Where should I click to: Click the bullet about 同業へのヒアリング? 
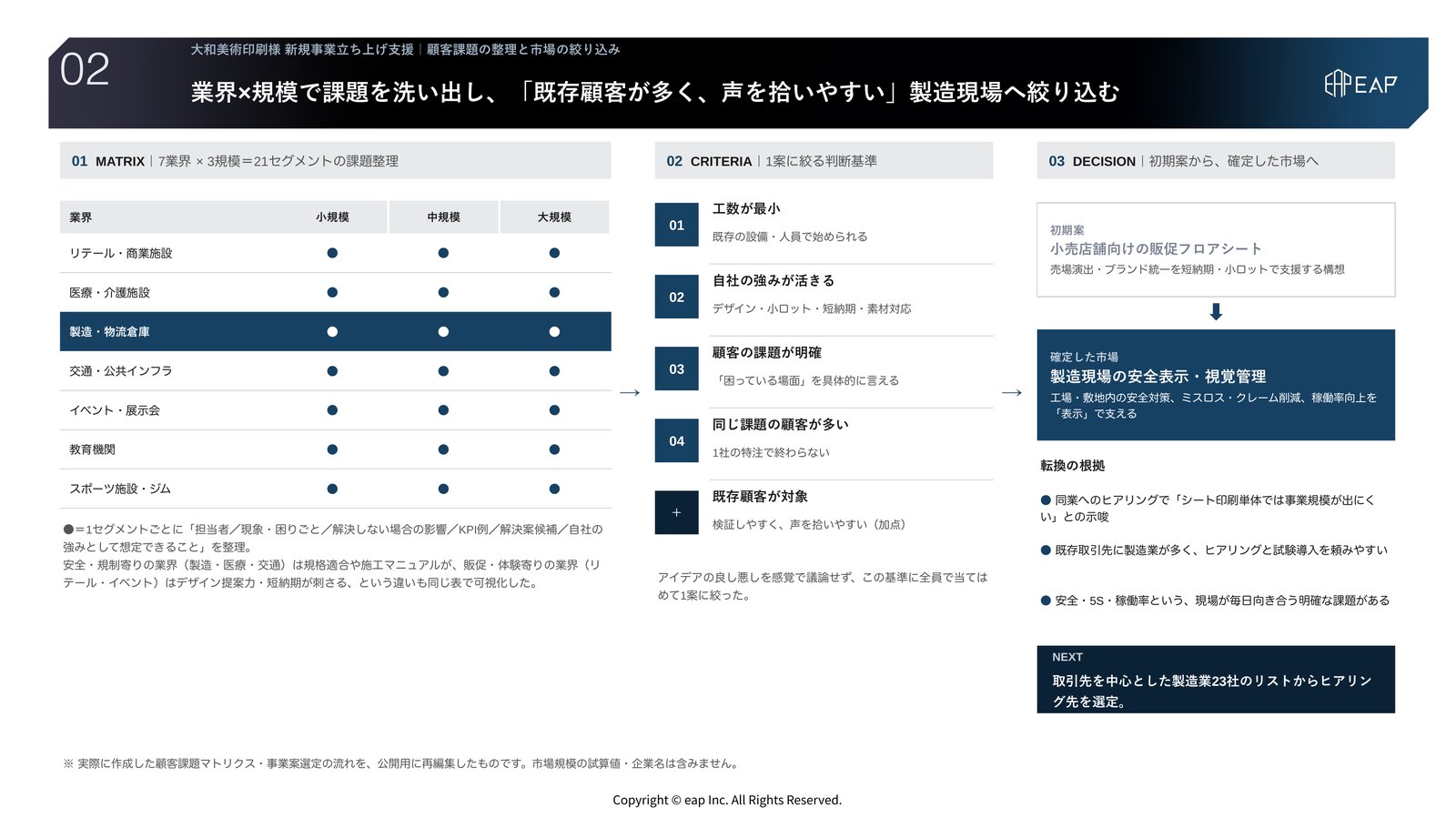click(x=1208, y=508)
